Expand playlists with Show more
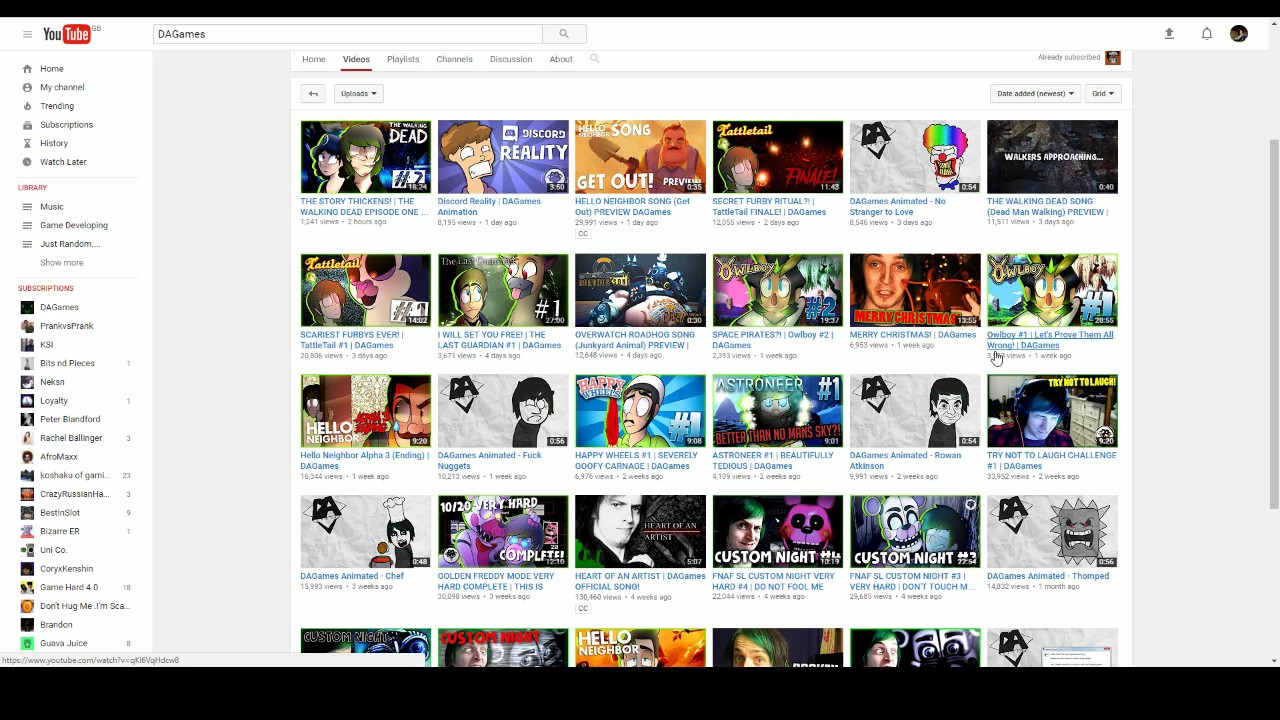This screenshot has height=720, width=1280. click(x=62, y=263)
